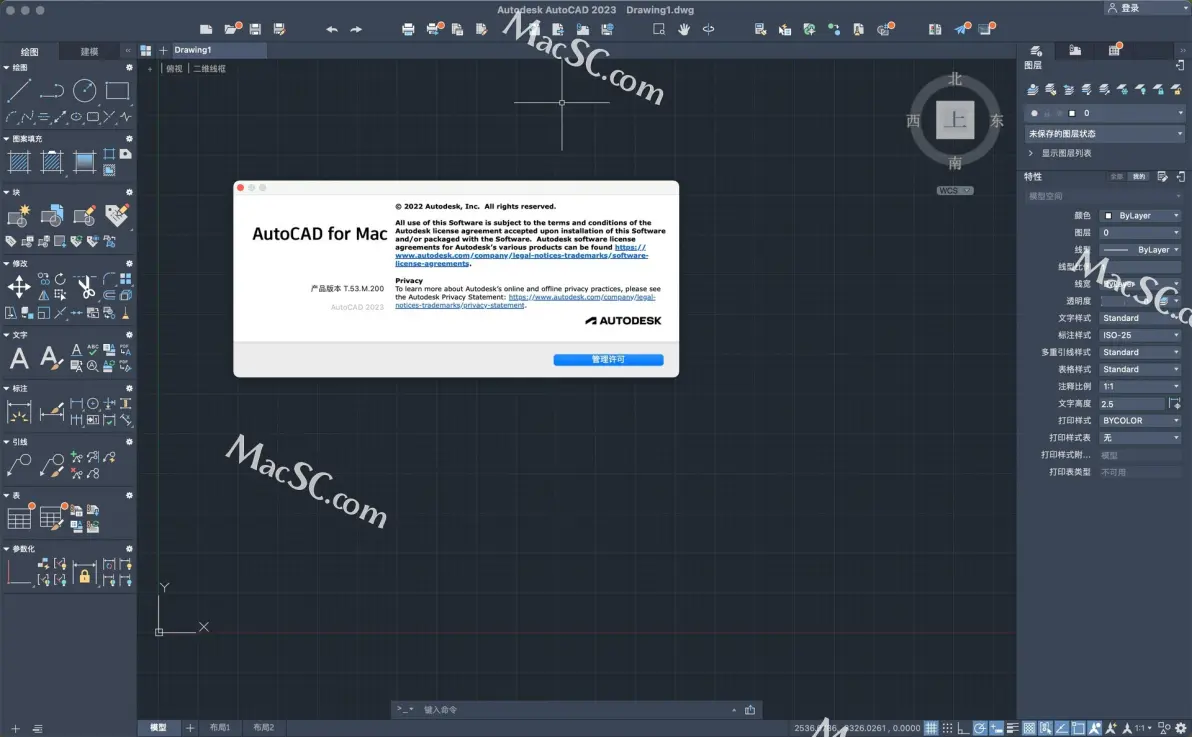Add a new layout with plus button

[190, 728]
